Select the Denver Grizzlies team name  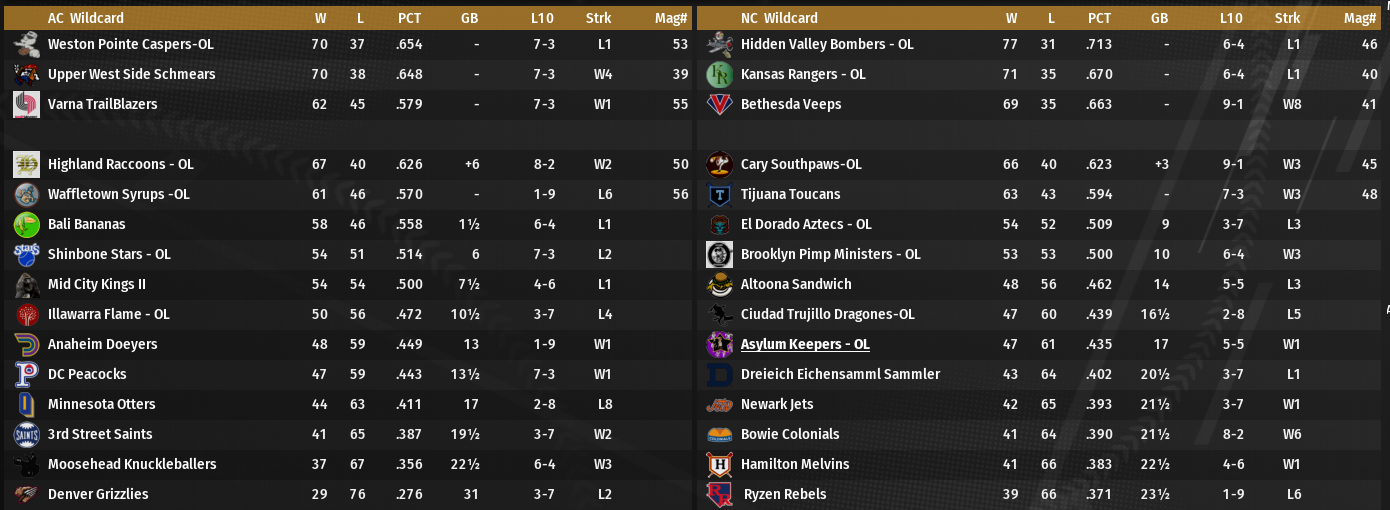click(98, 494)
